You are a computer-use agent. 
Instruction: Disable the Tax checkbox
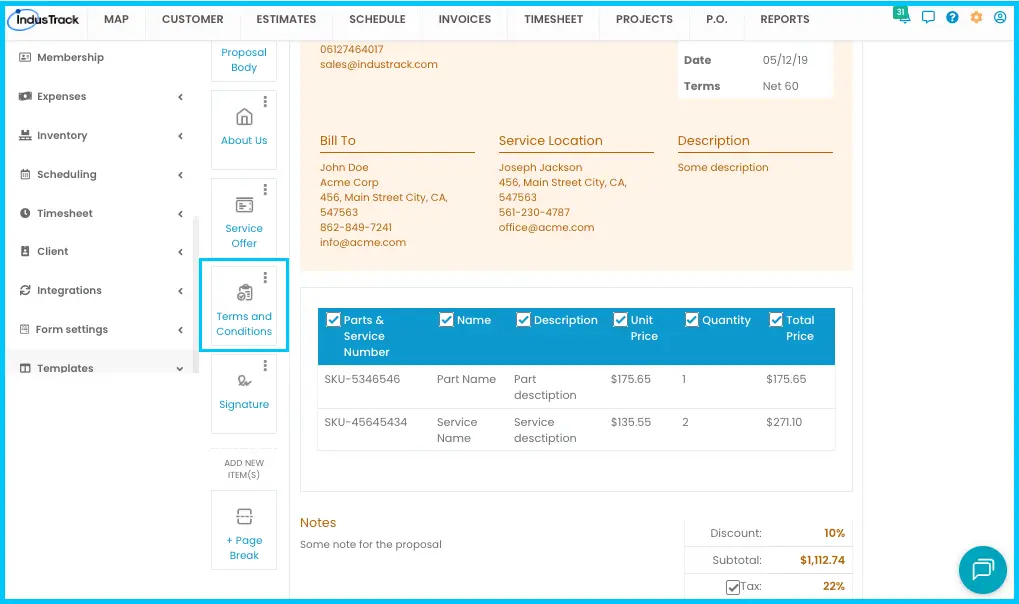tap(733, 587)
